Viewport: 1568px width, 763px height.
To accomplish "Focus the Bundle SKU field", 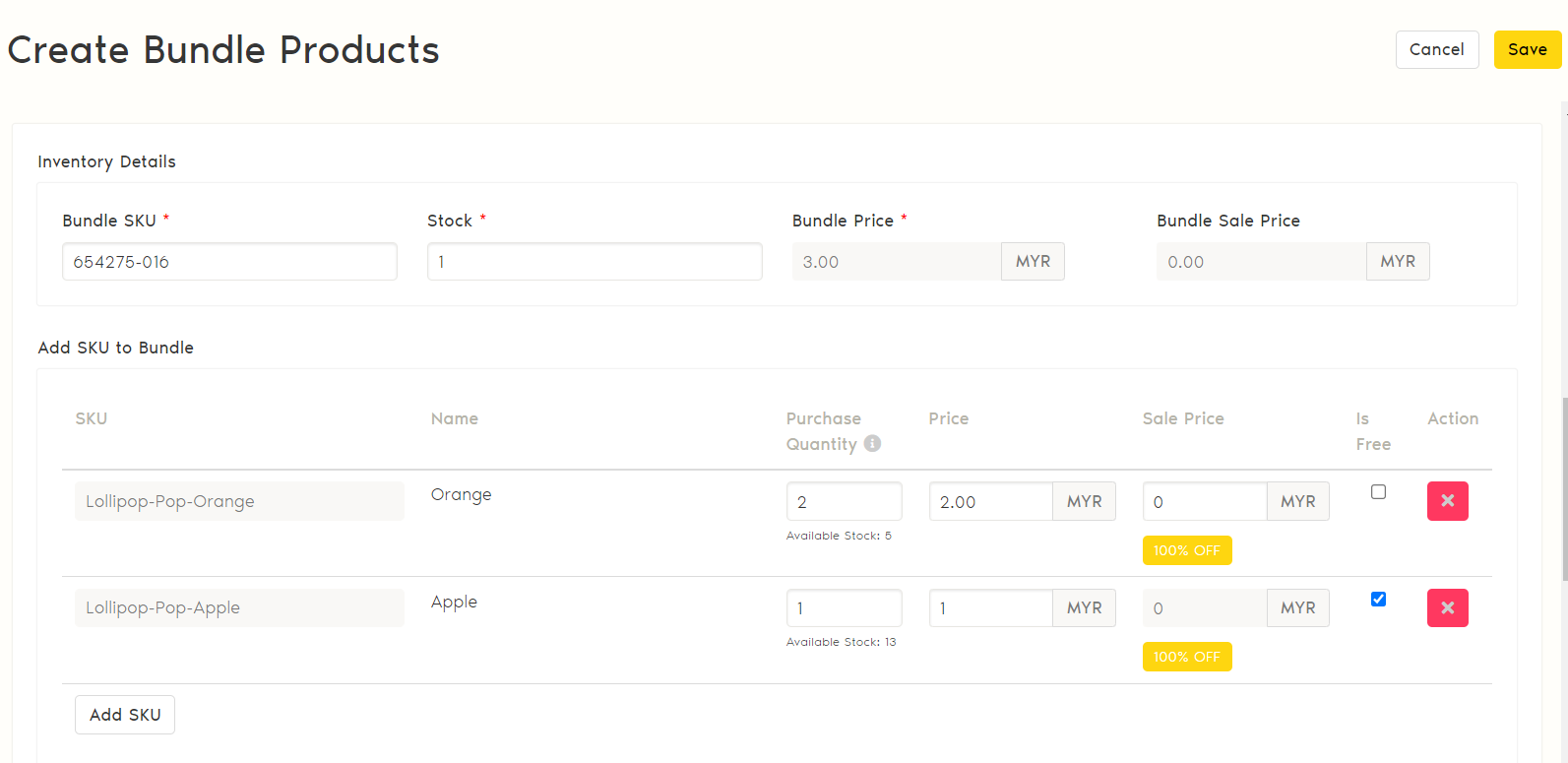I will (x=229, y=262).
